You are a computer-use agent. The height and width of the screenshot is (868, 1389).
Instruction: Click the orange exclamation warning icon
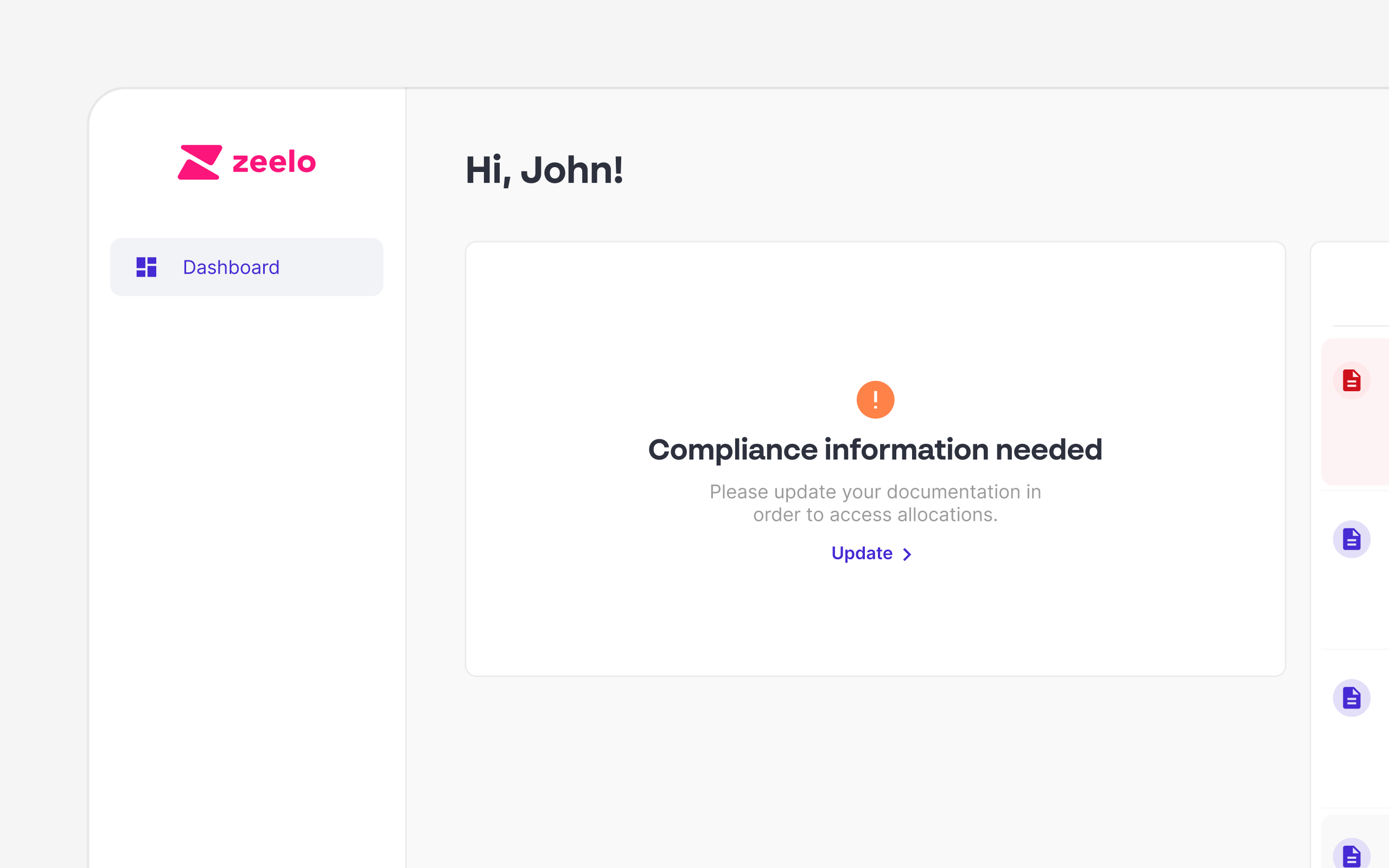(x=875, y=400)
